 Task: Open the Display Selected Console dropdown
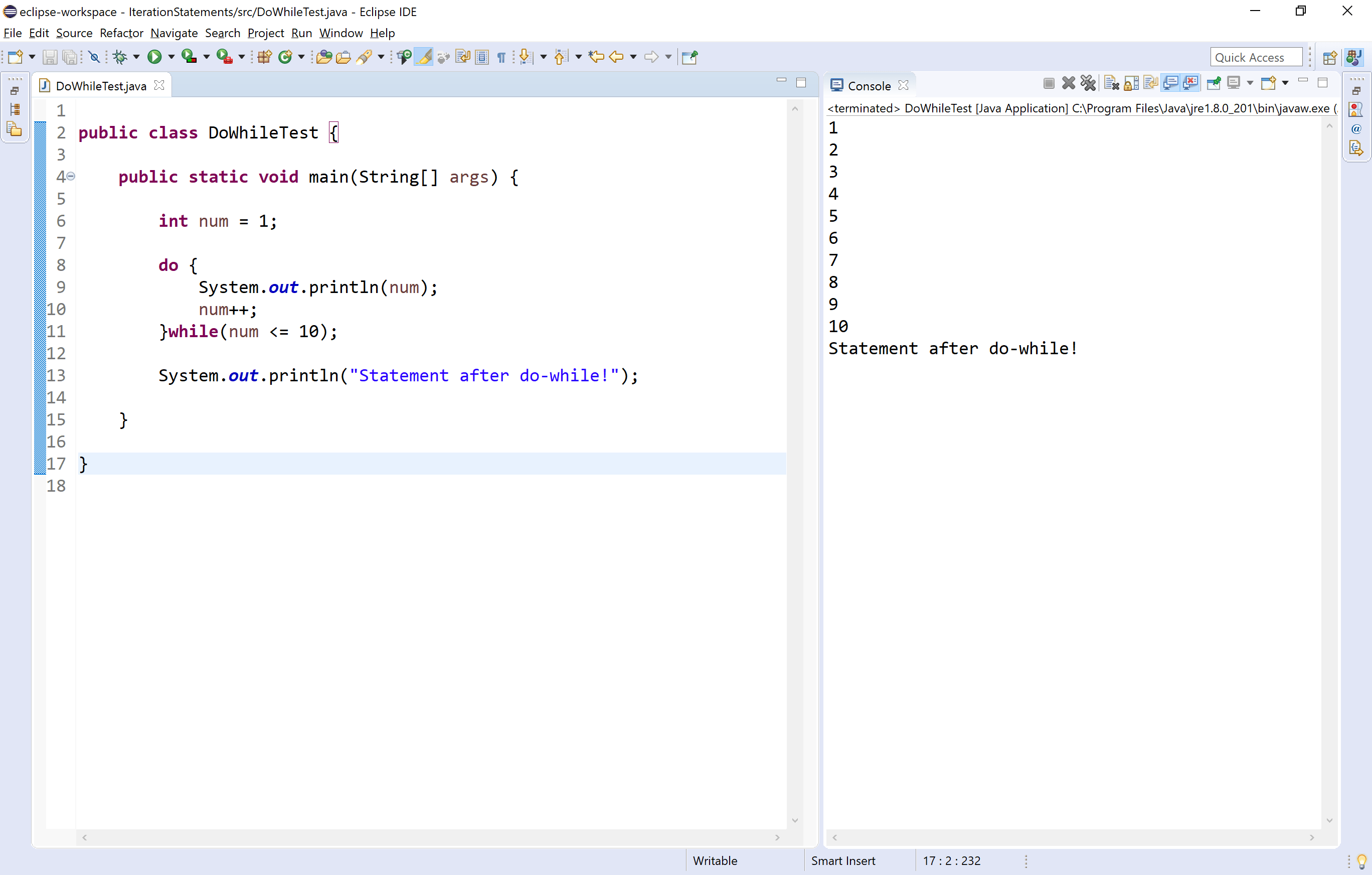click(x=1250, y=83)
